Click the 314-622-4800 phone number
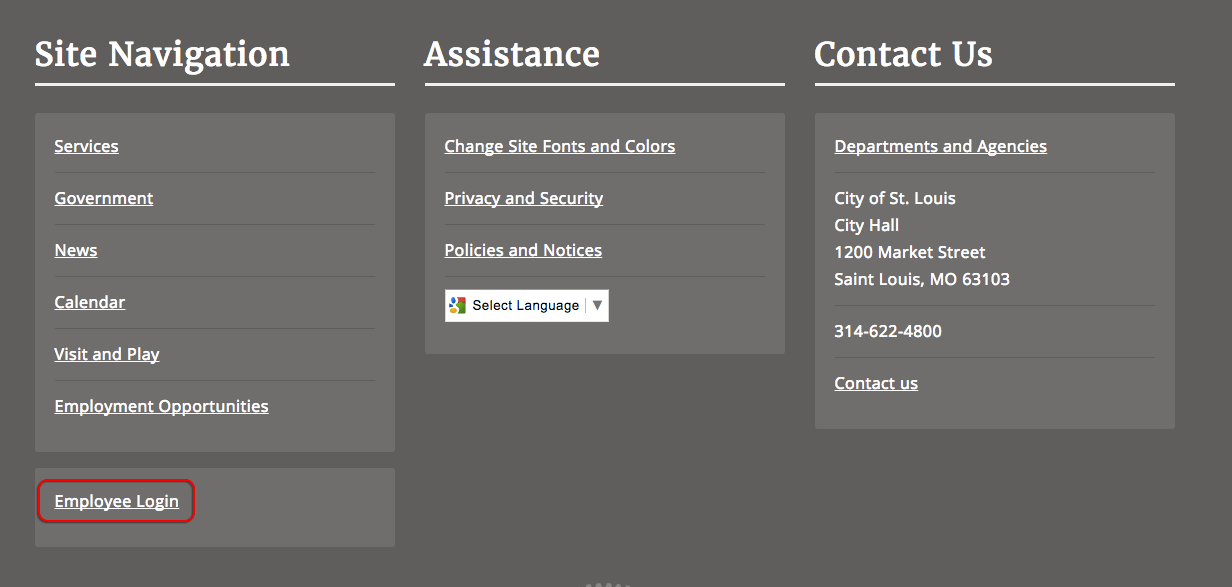Screen dimensions: 1232x587 888,331
